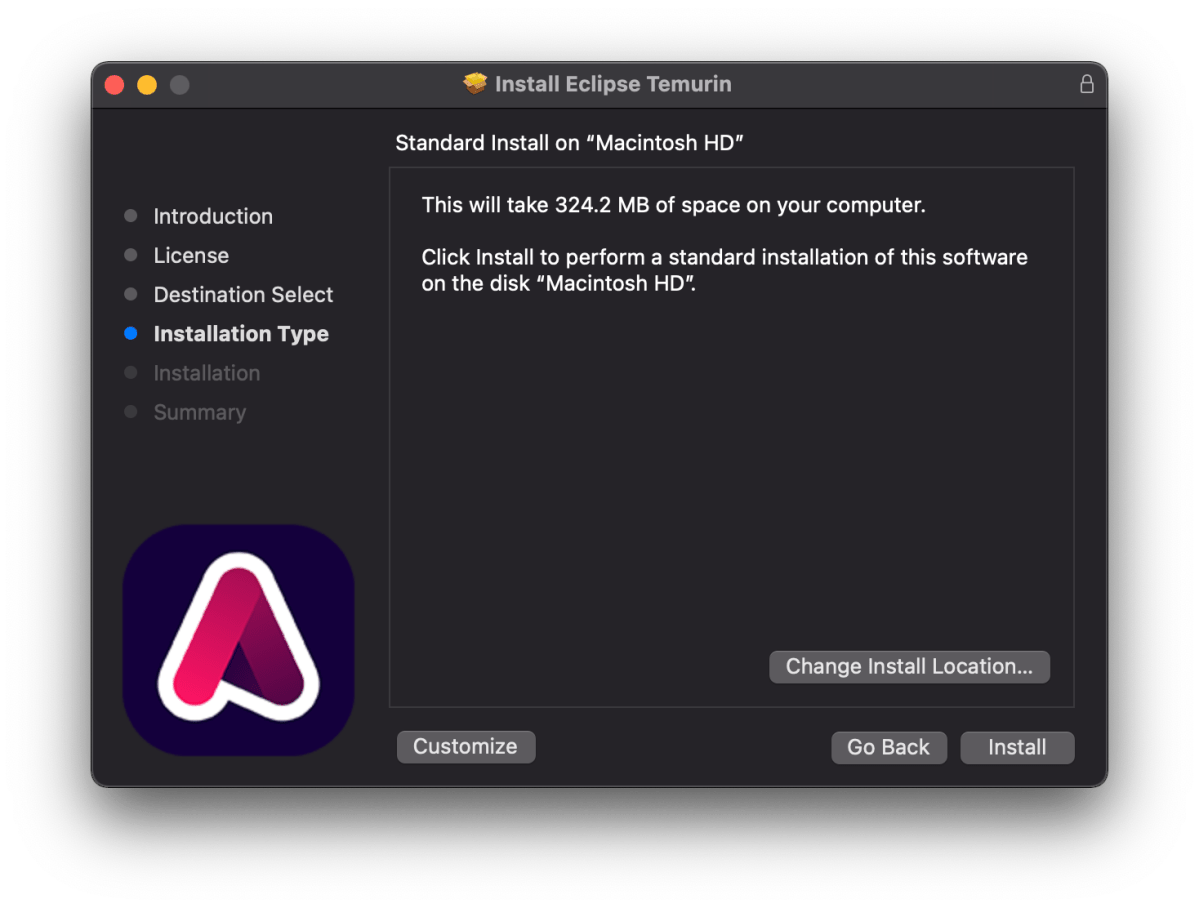
Task: Click the Eclipse Adoptium logo
Action: (238, 640)
